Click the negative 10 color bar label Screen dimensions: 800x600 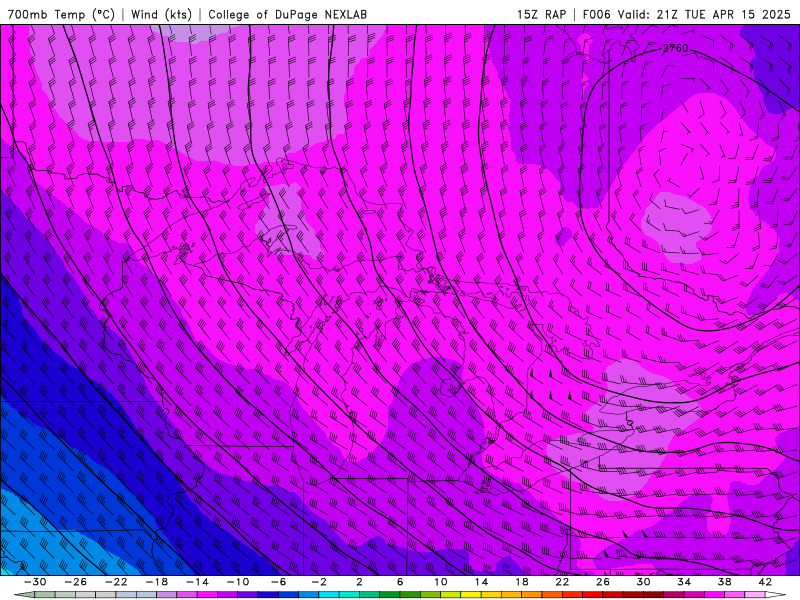(238, 582)
